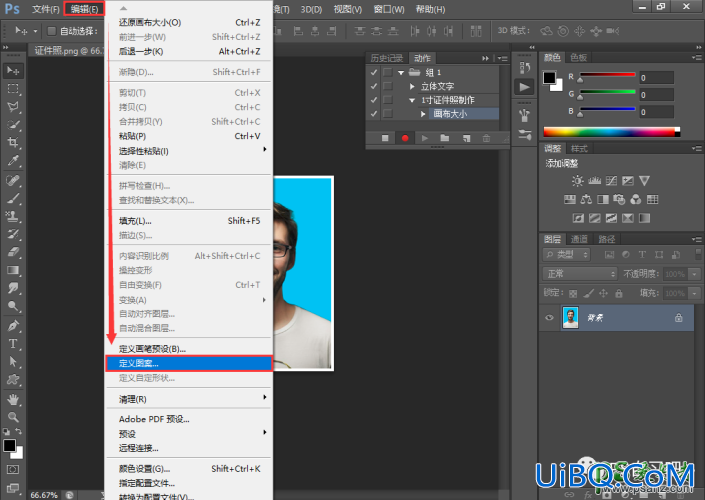Hide the 背景 layer with the eye icon

[x=549, y=317]
